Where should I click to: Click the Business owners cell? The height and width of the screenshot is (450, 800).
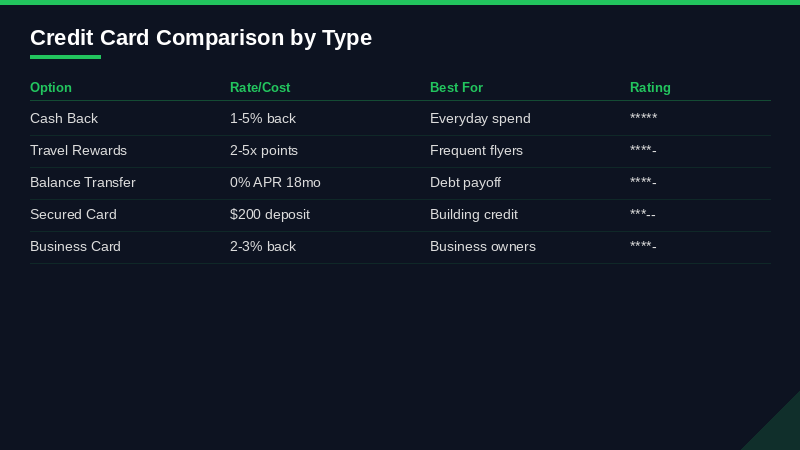point(483,247)
